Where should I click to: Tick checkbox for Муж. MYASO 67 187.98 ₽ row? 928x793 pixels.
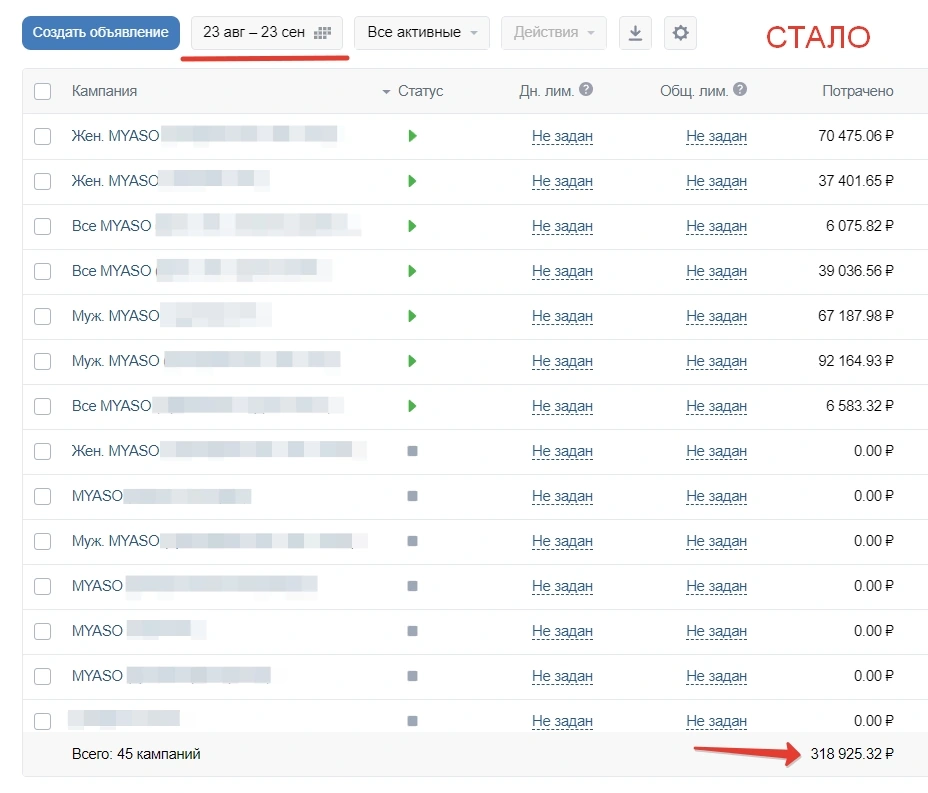point(43,316)
